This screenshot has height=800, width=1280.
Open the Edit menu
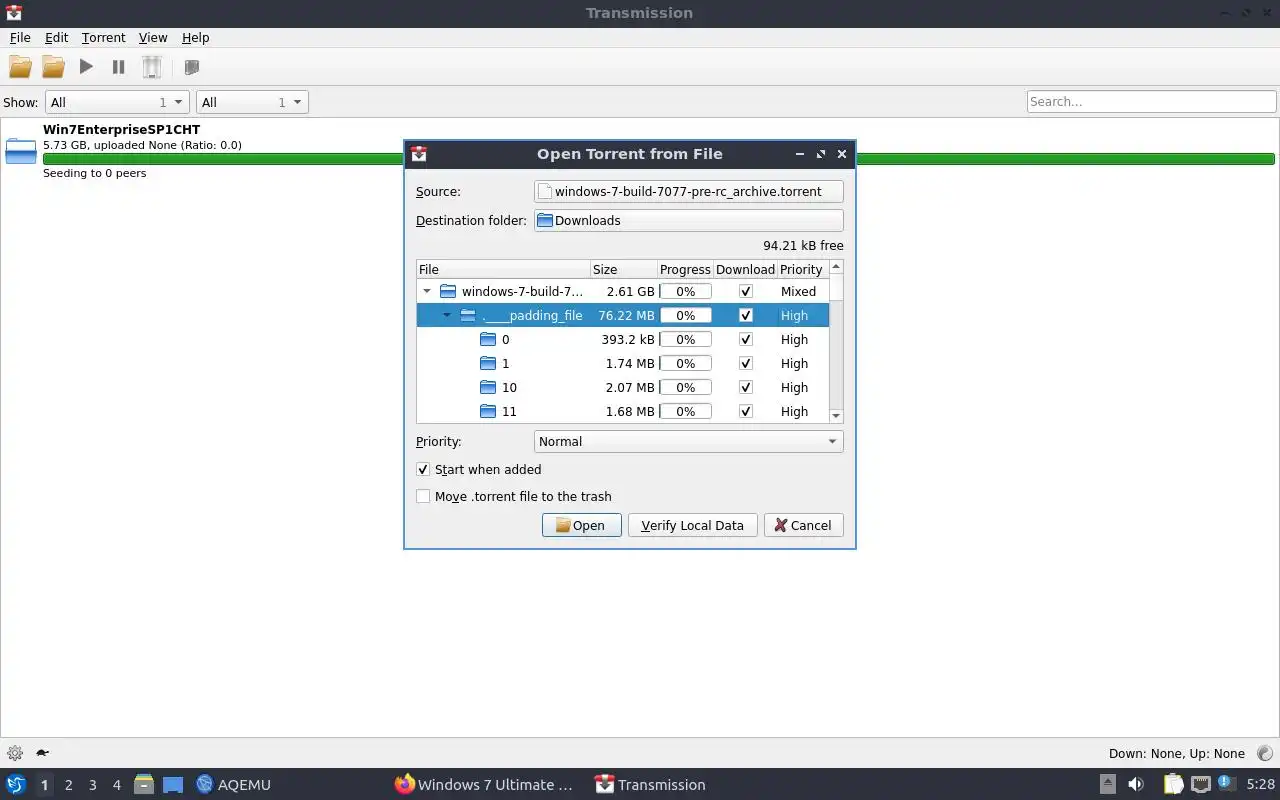coord(56,37)
